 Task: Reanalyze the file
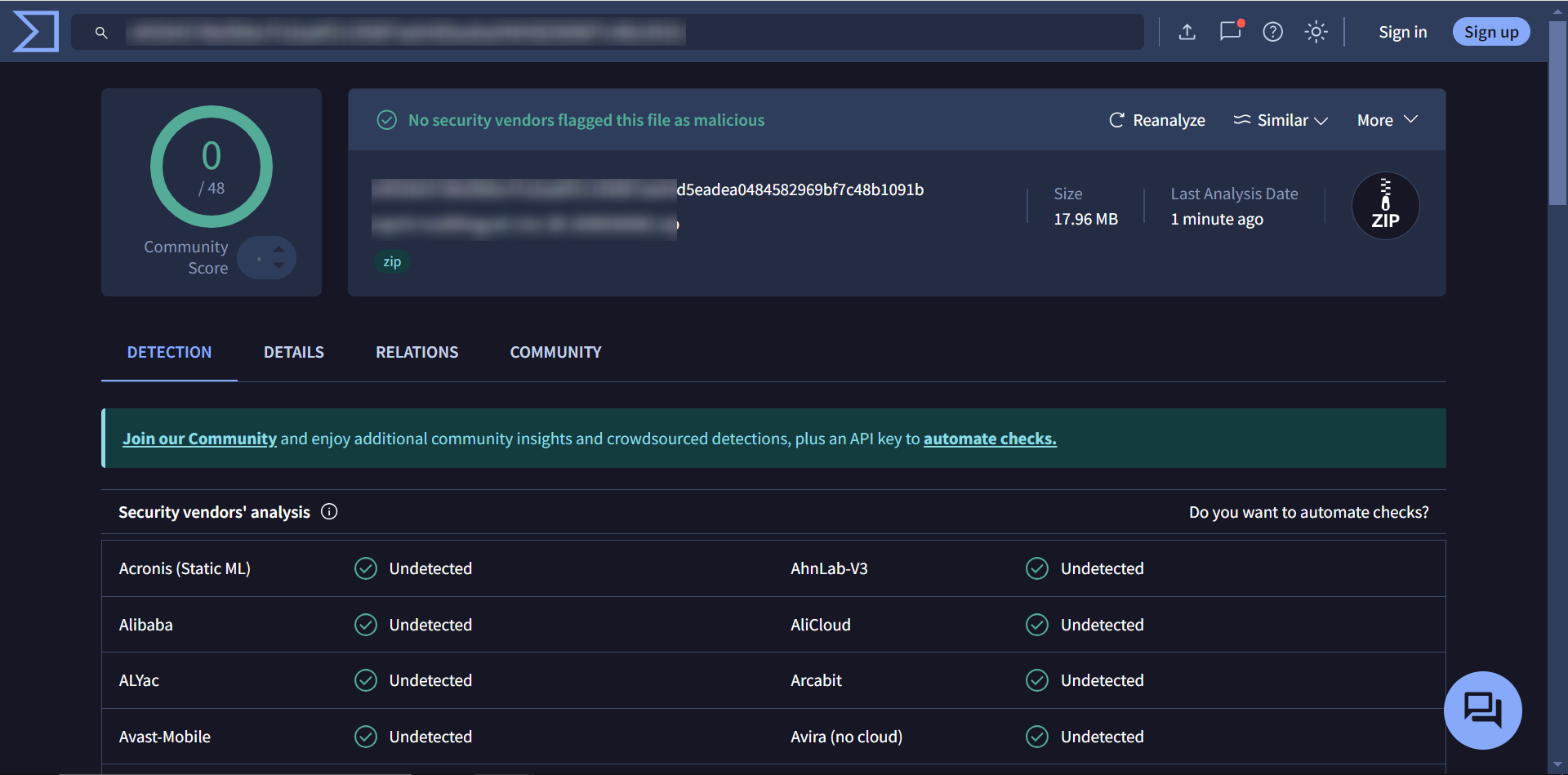point(1156,120)
